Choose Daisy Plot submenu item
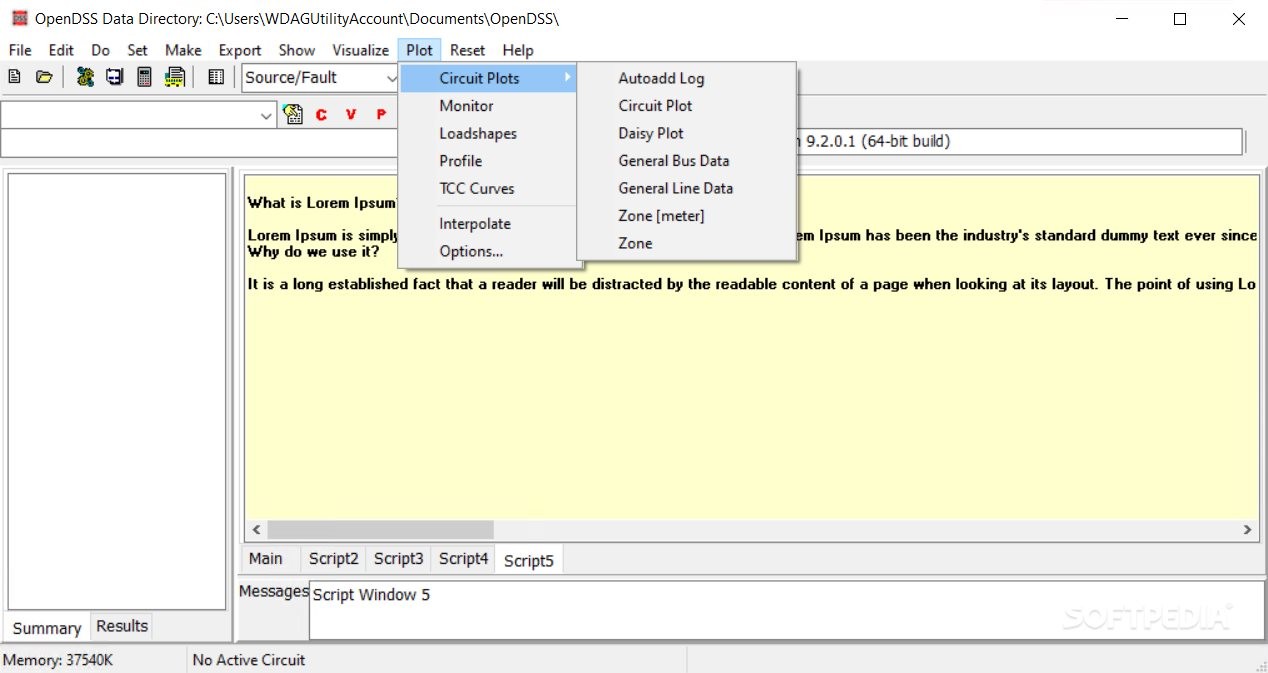Screen dimensions: 1268x673 687,133
